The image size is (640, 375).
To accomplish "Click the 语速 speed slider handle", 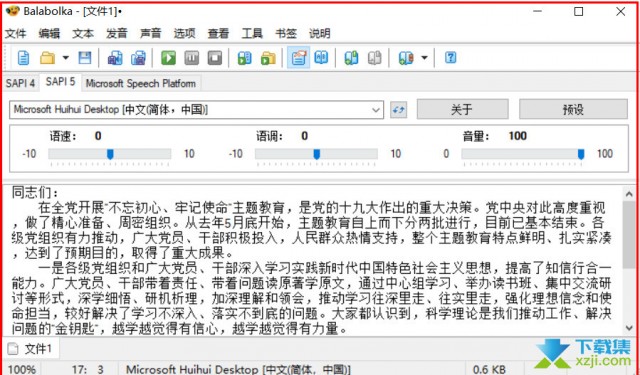I will point(110,154).
